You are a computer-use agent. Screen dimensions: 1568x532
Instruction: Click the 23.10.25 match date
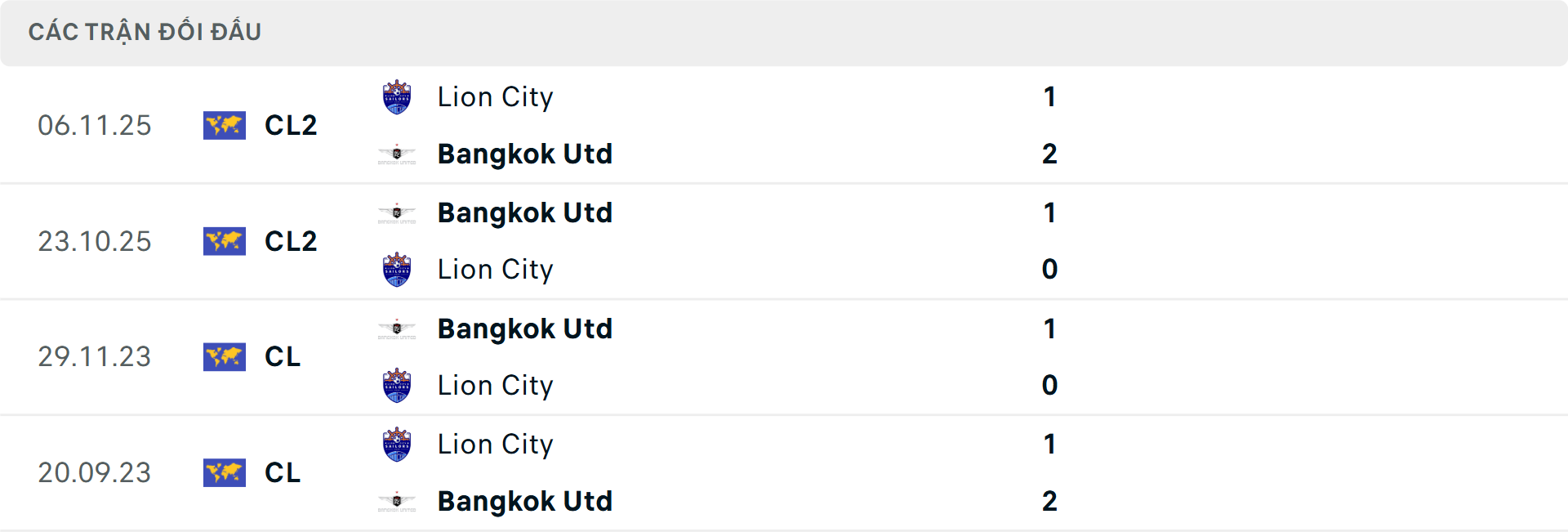click(95, 242)
